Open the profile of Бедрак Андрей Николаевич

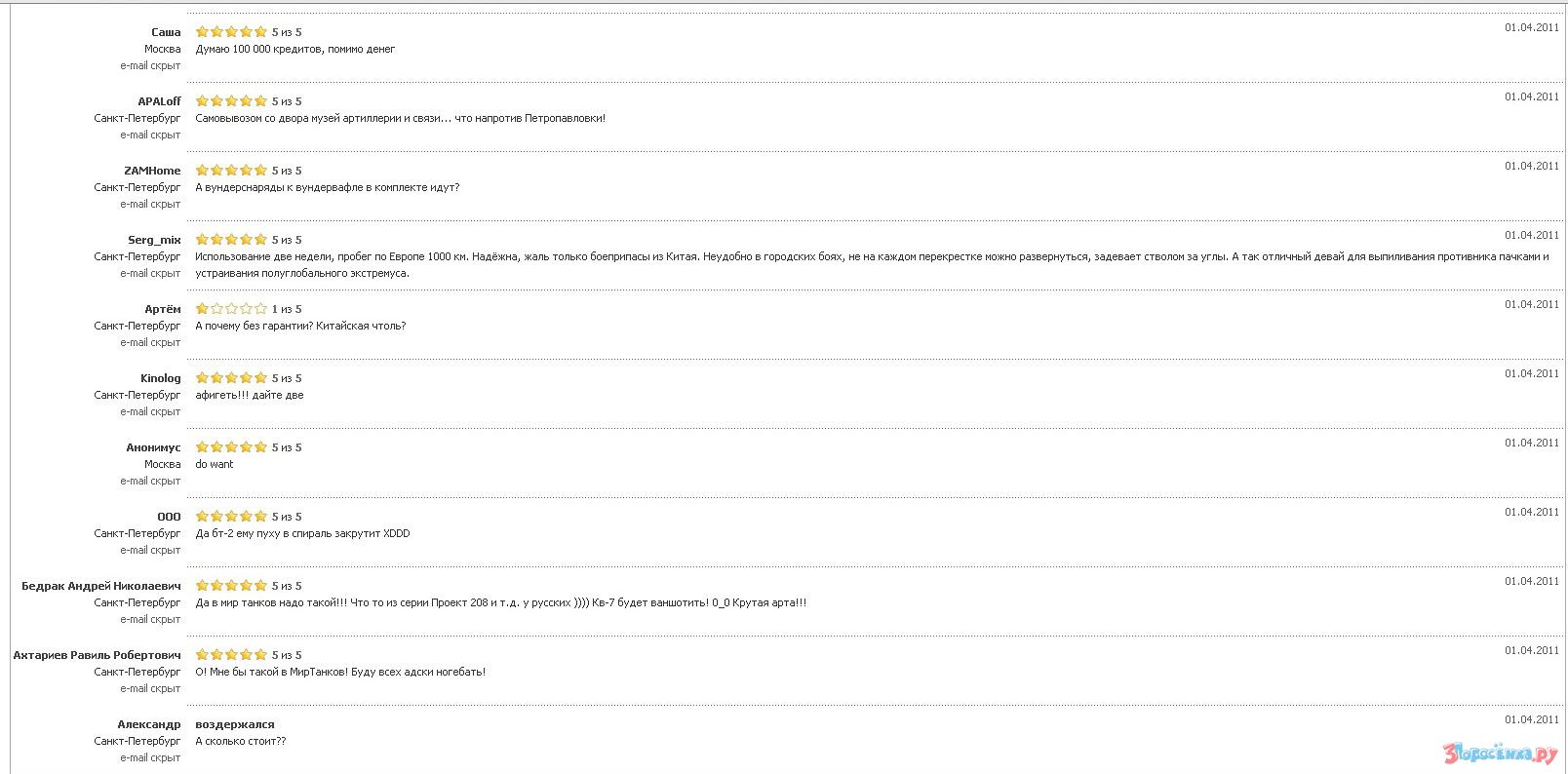(x=101, y=586)
